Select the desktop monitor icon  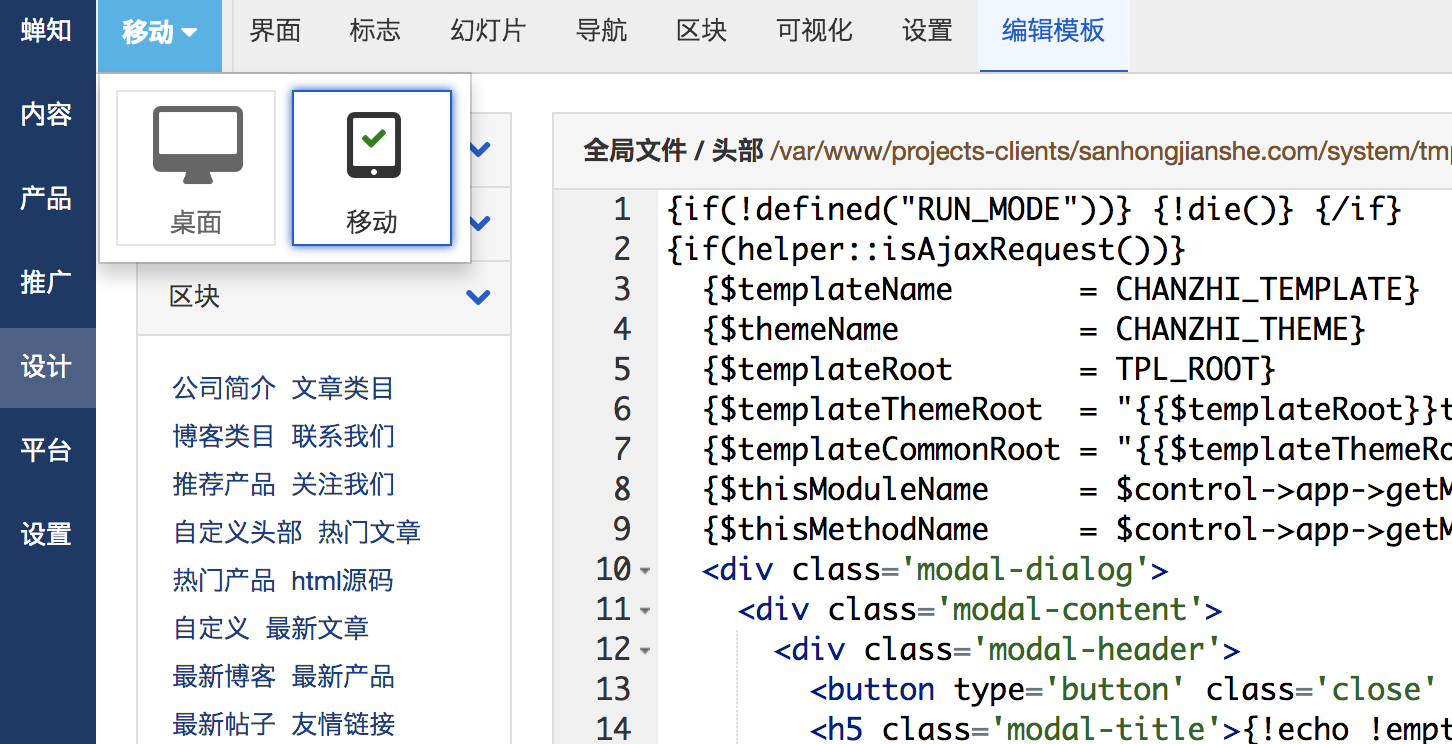(x=197, y=145)
